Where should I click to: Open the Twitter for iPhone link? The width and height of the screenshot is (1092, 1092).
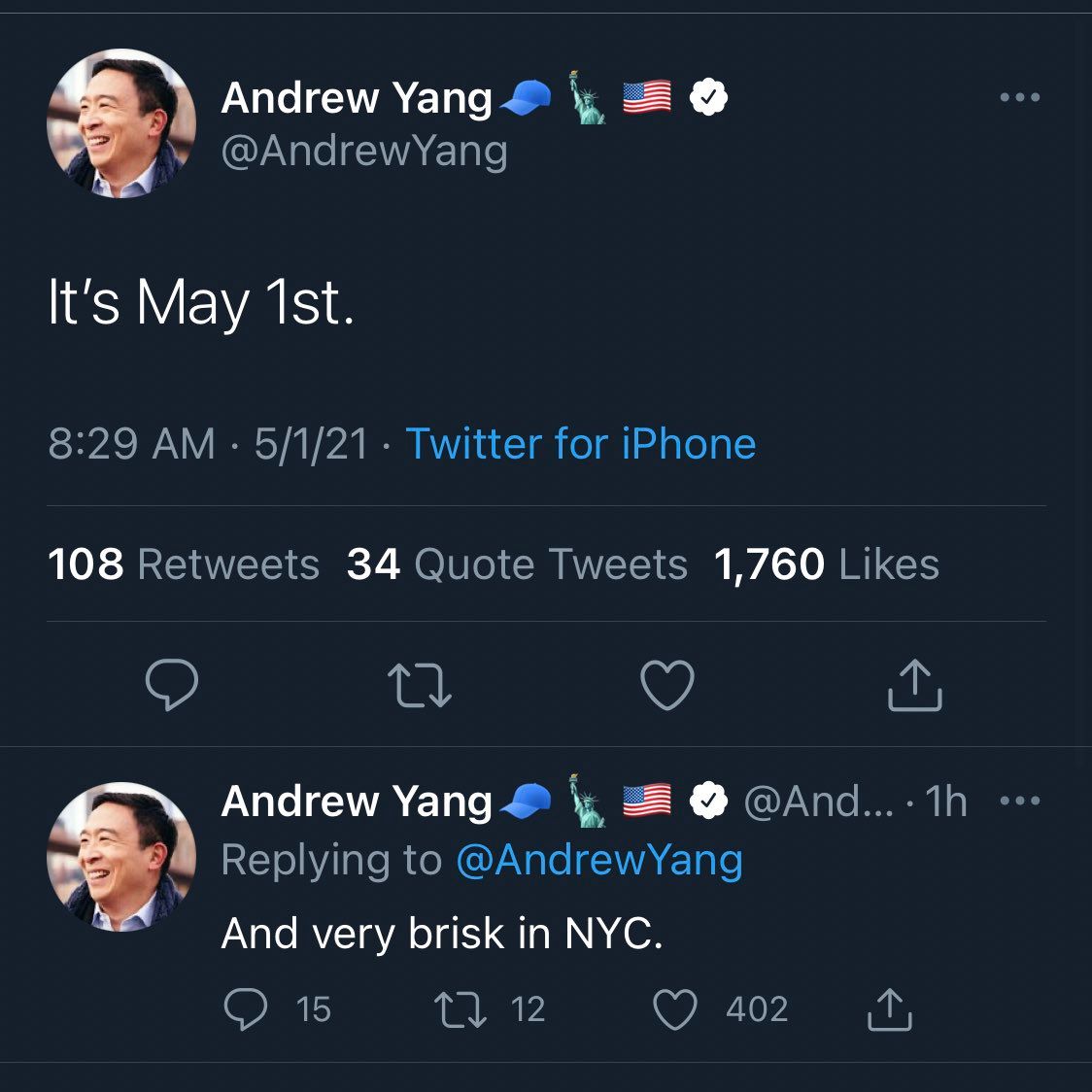click(x=580, y=444)
